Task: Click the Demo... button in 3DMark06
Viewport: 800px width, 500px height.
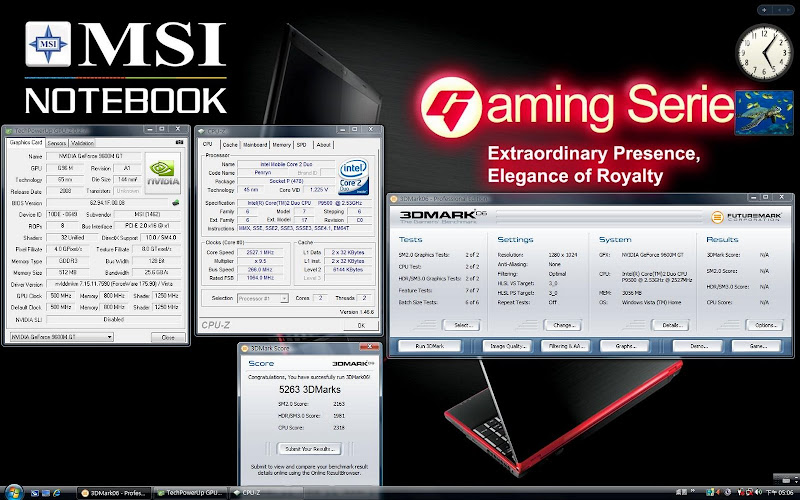Action: click(697, 346)
